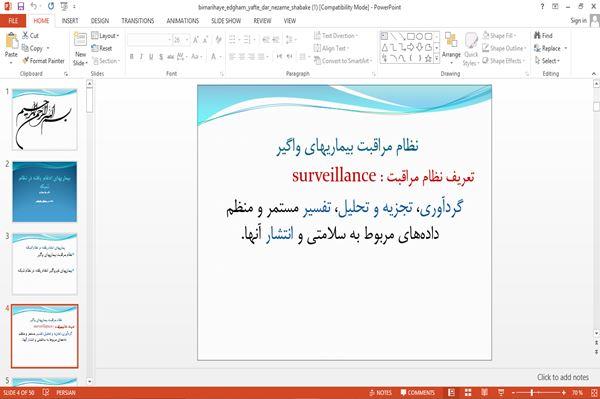Align text right
This screenshot has width=600, height=399.
tap(251, 57)
